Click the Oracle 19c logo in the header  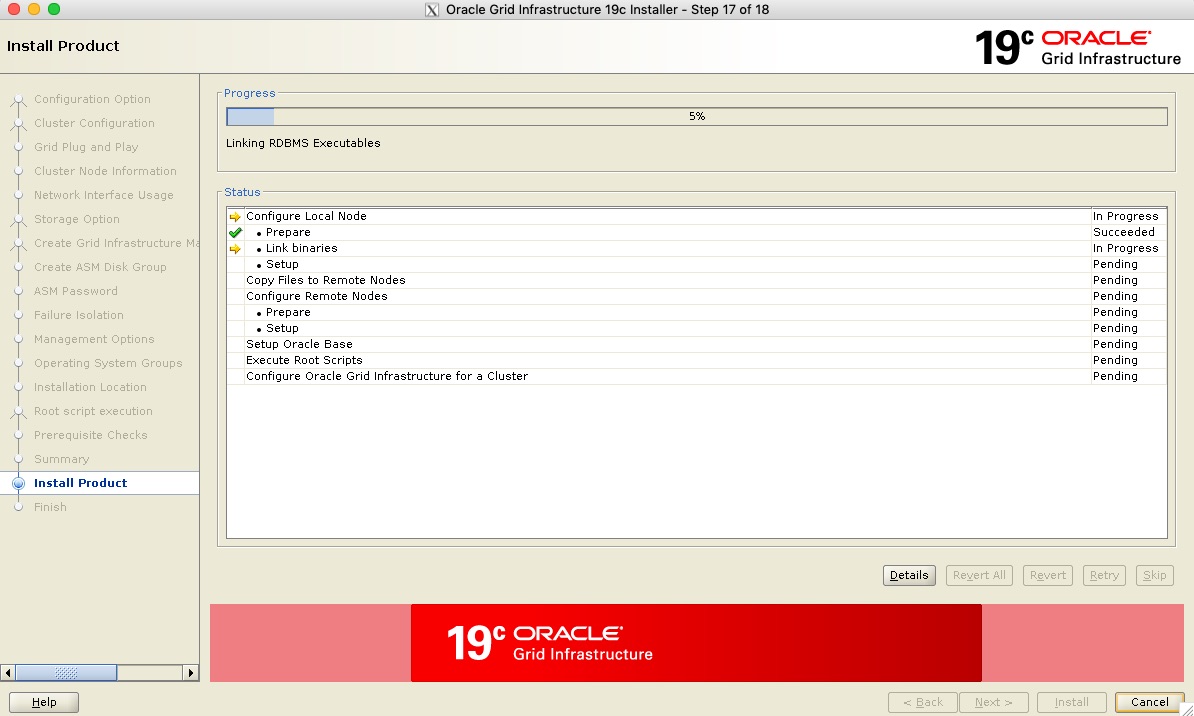1077,47
